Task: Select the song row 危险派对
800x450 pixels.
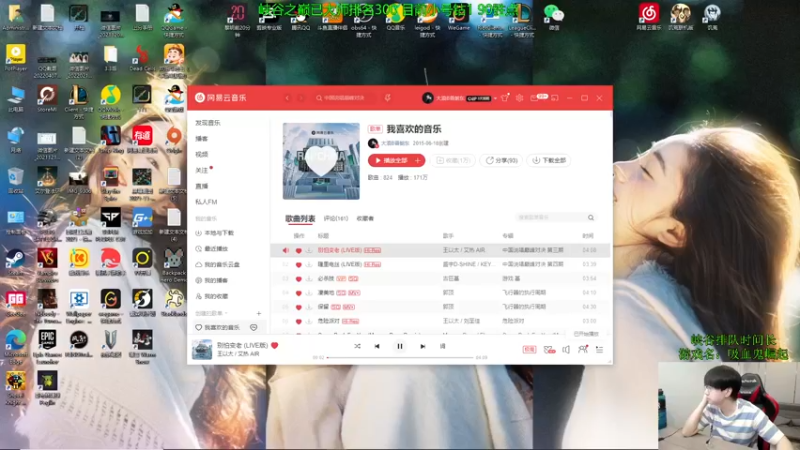Action: pos(440,321)
